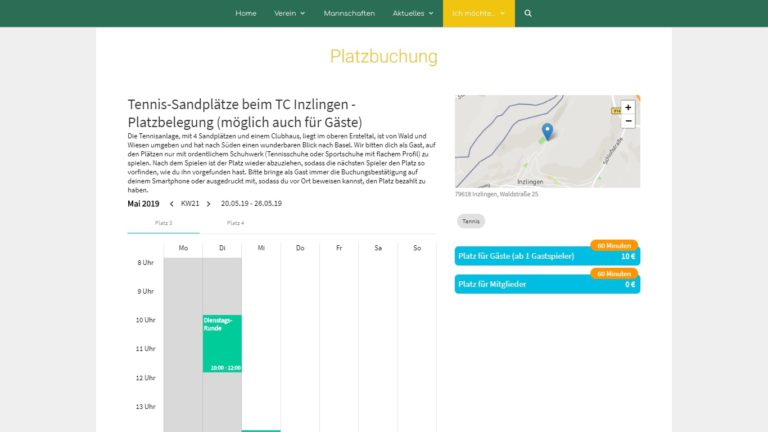Click the blue map location pin
Image resolution: width=768 pixels, height=432 pixels.
pos(548,131)
